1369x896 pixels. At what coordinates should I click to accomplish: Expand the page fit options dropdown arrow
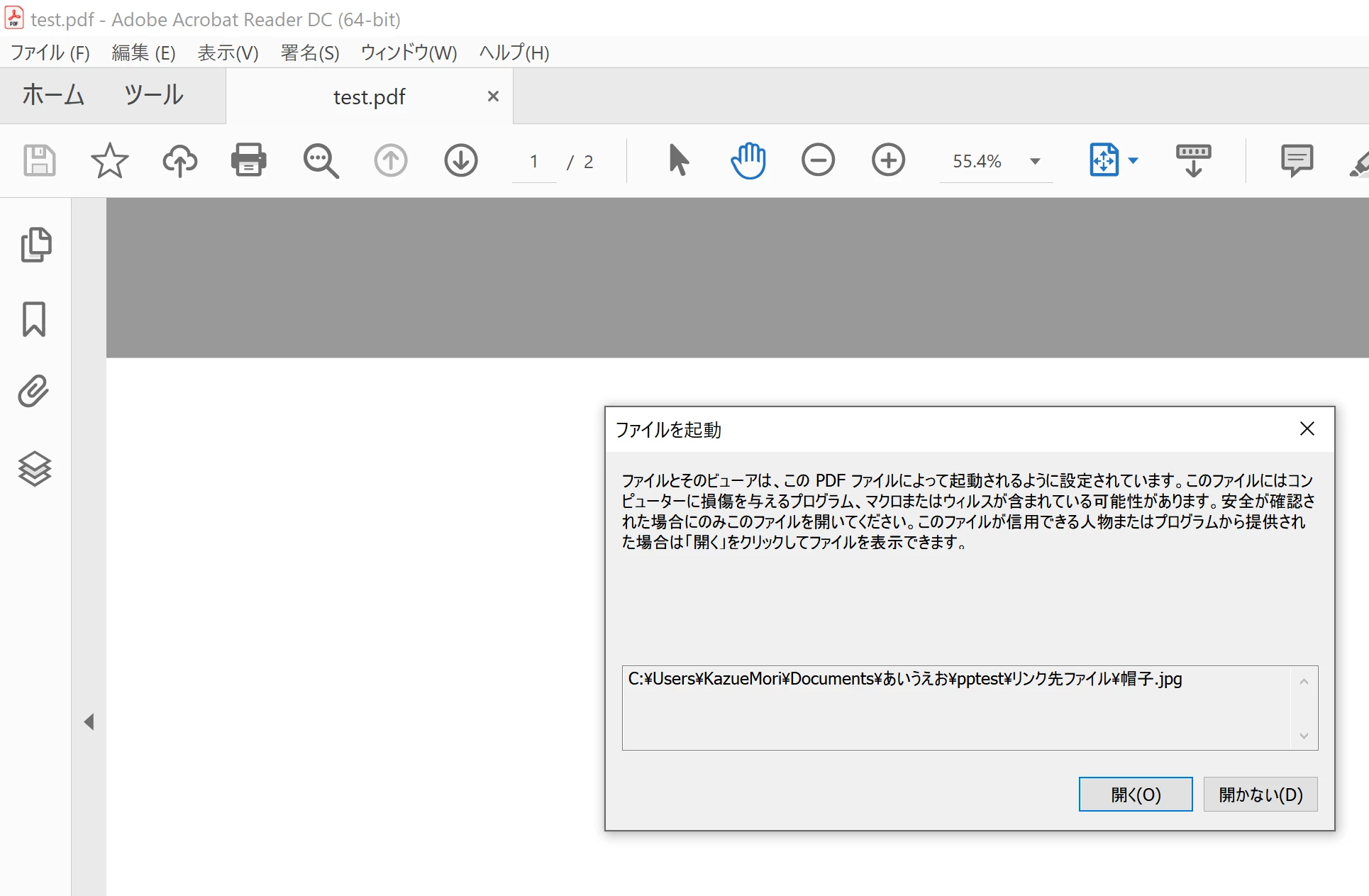tap(1133, 161)
